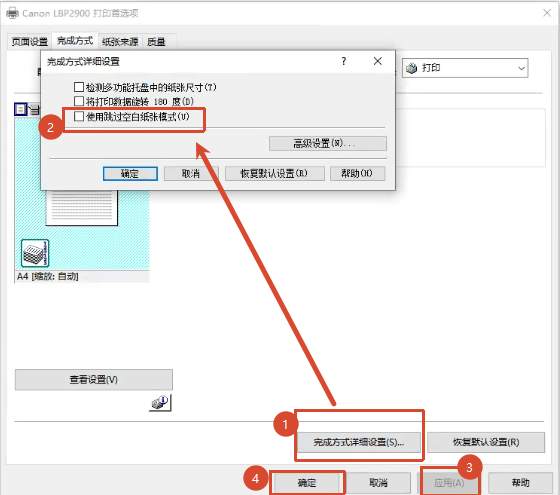
Task: Click 帮助 at bottom of preferences window
Action: coord(520,483)
